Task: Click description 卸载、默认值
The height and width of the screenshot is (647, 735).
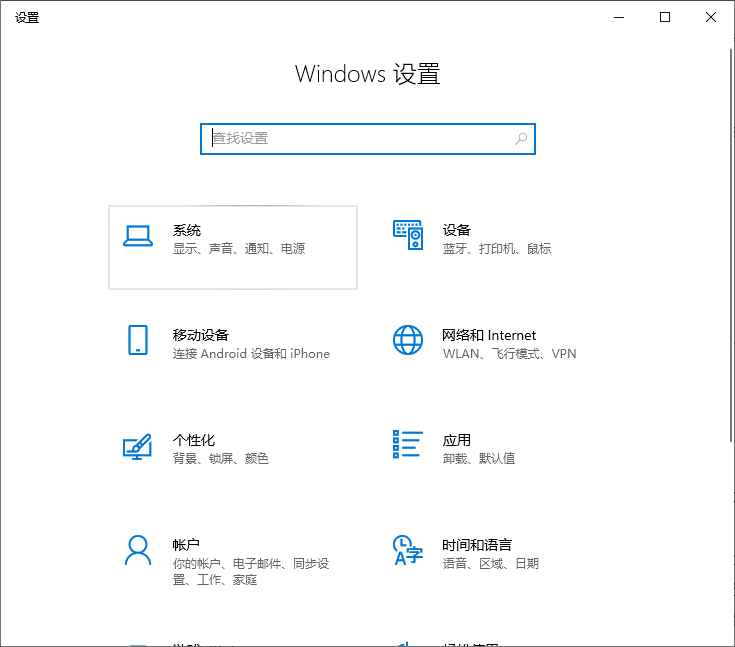Action: coord(479,459)
